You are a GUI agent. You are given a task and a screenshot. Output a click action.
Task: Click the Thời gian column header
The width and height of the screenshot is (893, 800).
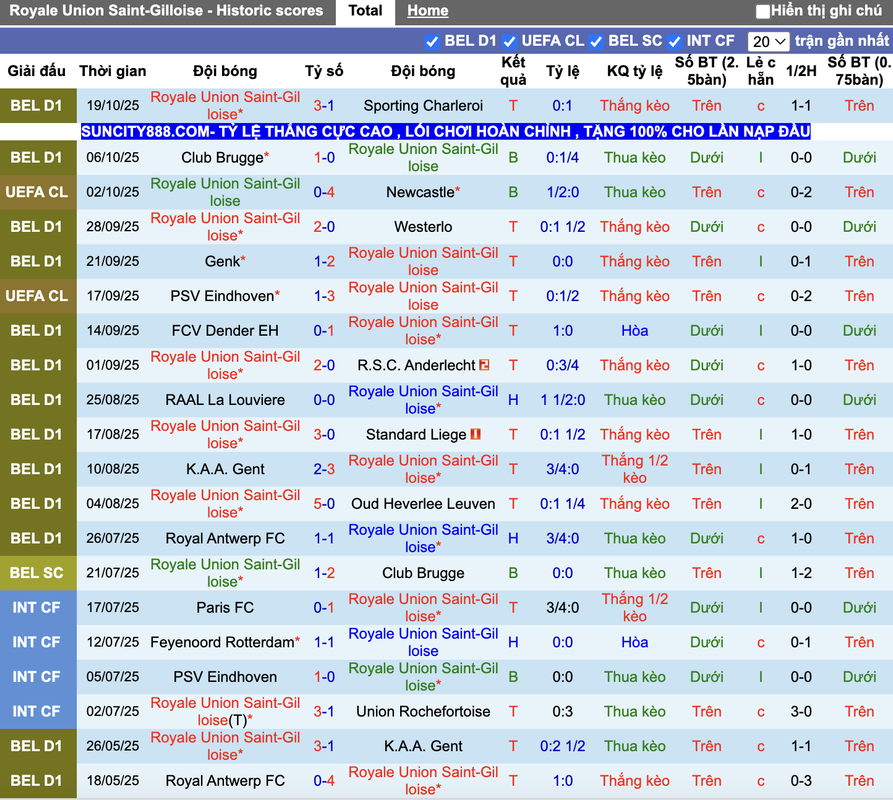pyautogui.click(x=113, y=71)
